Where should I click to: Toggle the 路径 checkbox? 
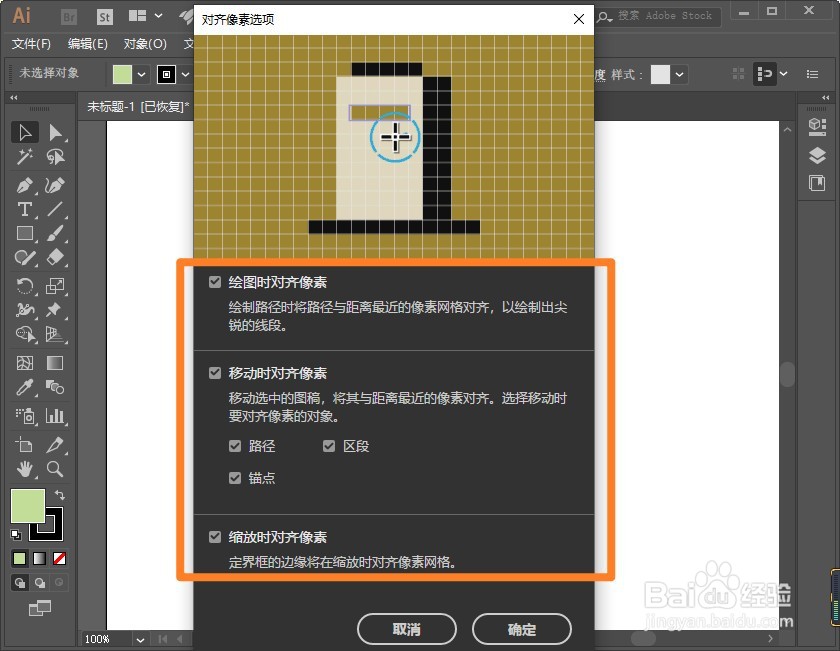[x=237, y=446]
